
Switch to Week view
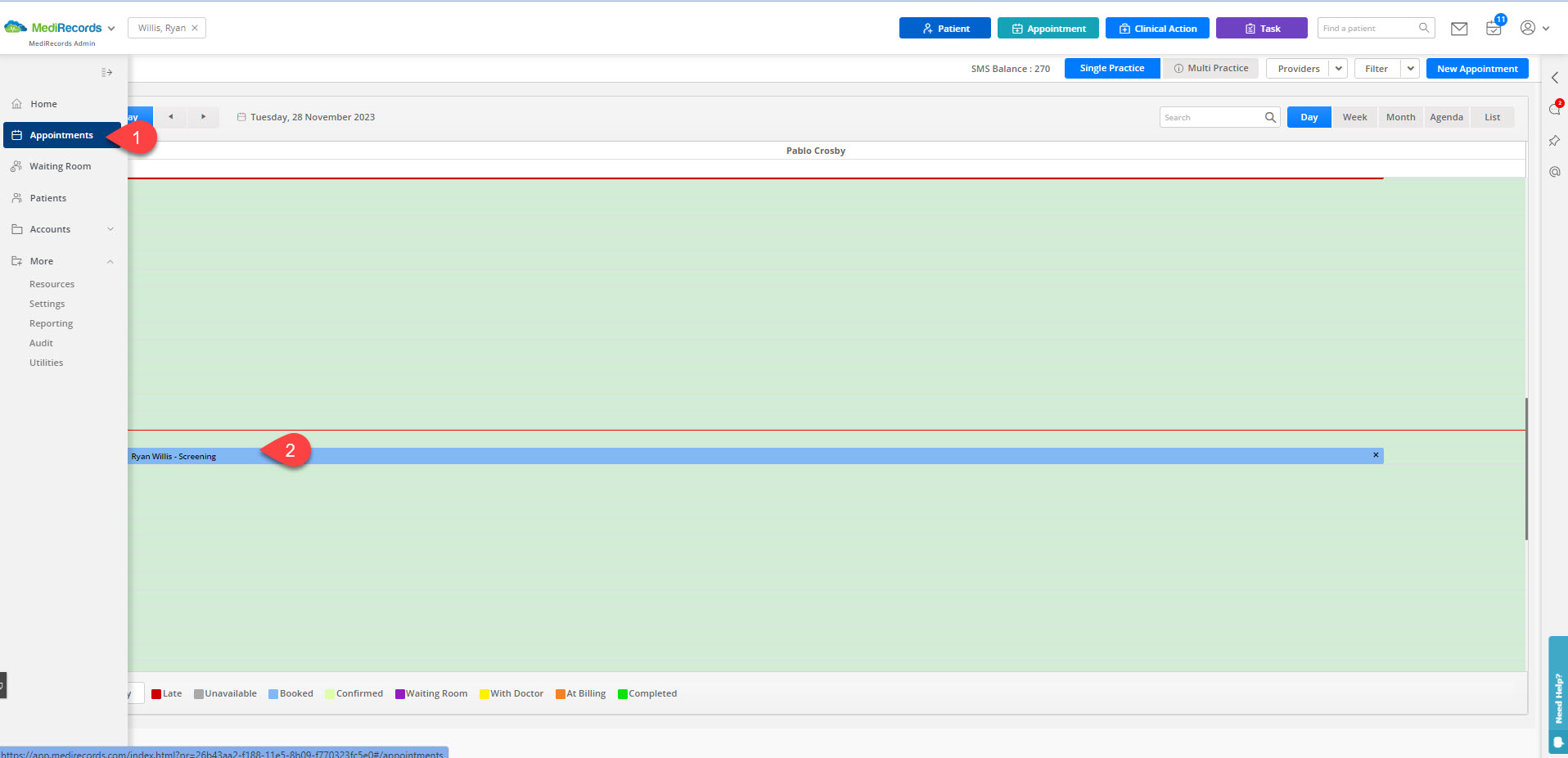click(x=1354, y=117)
